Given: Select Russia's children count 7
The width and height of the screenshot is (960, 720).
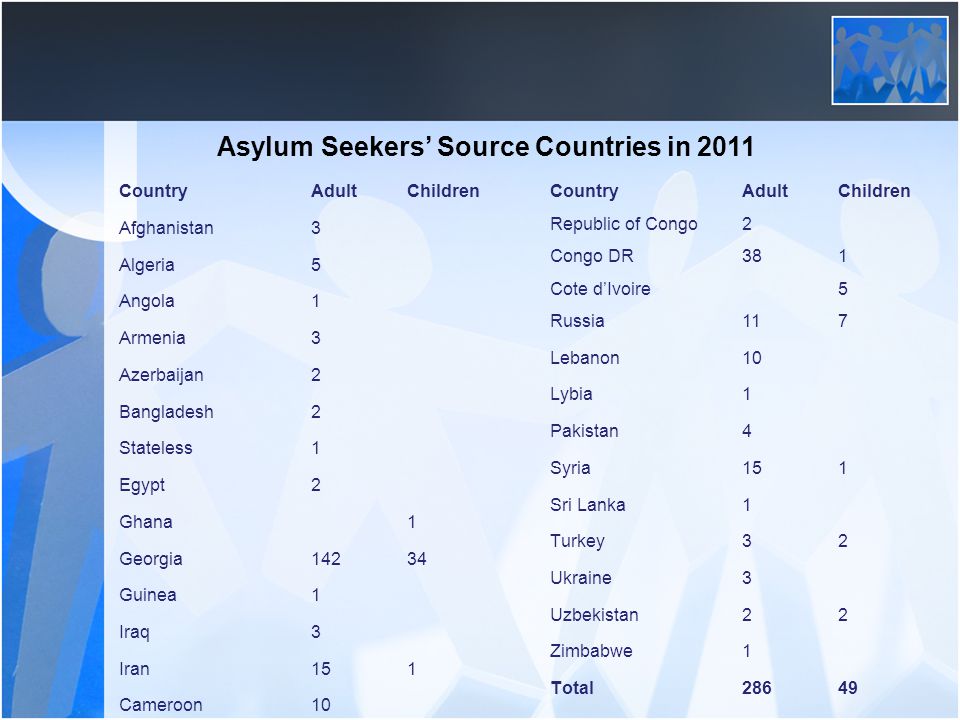Looking at the screenshot, I should pos(843,321).
